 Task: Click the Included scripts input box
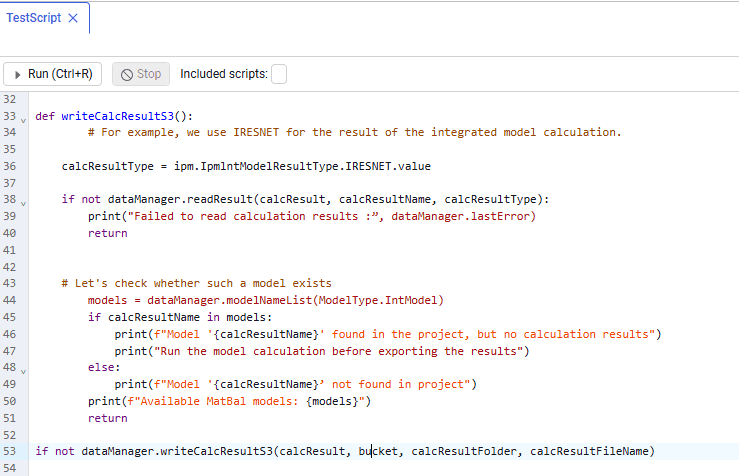[279, 74]
